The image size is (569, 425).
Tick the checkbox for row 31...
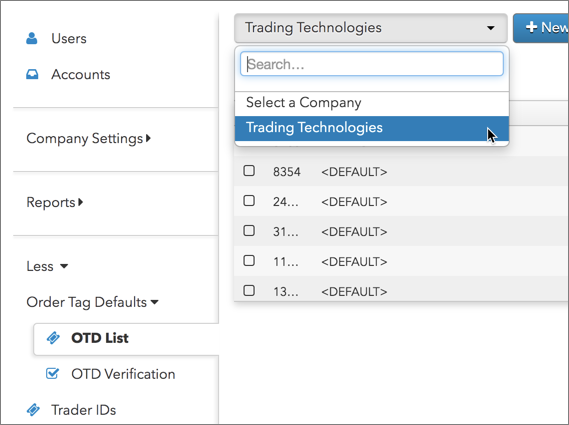pos(249,231)
